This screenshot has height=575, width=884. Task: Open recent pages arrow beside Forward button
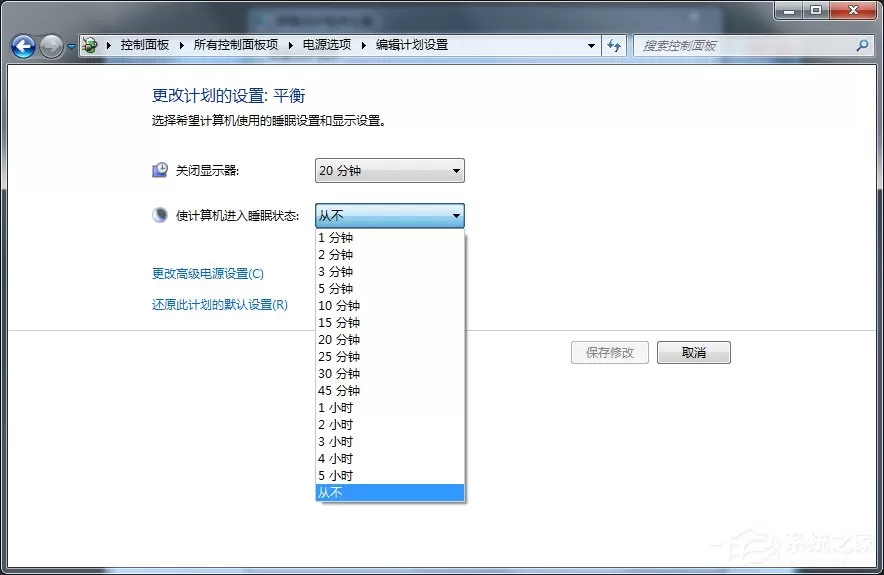point(71,47)
